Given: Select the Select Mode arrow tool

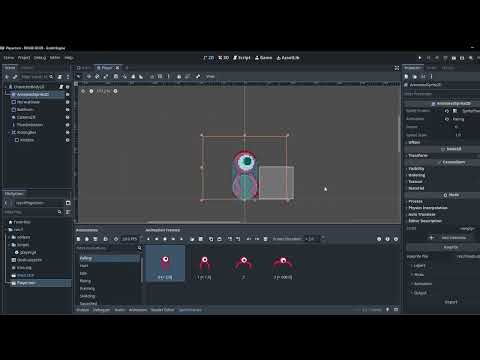Looking at the screenshot, I should 79,76.
